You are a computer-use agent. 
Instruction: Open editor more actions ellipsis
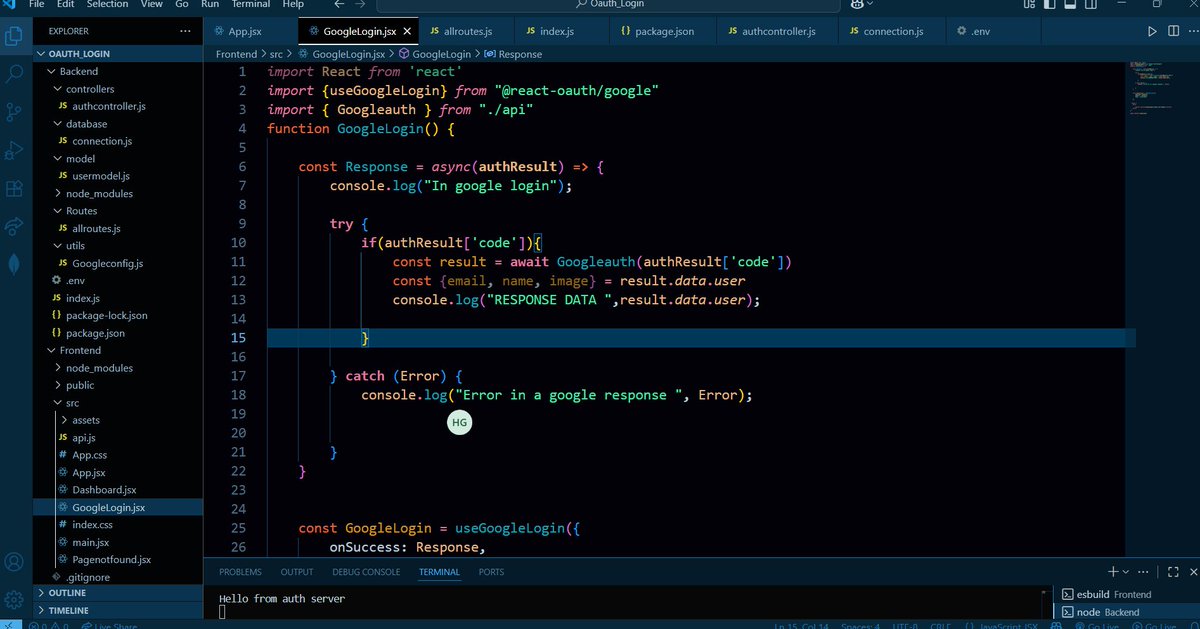[x=1193, y=31]
